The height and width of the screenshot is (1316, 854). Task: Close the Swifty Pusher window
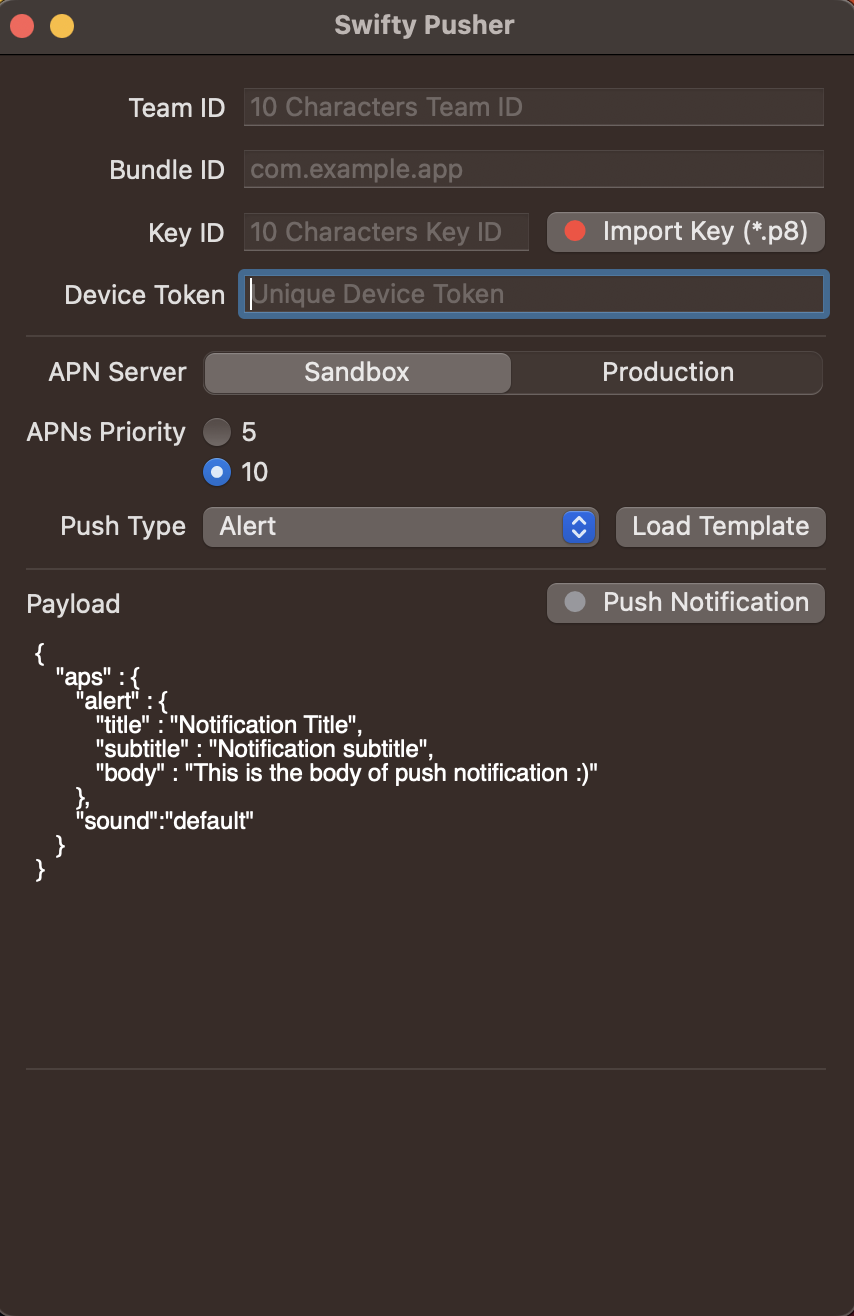pos(22,26)
